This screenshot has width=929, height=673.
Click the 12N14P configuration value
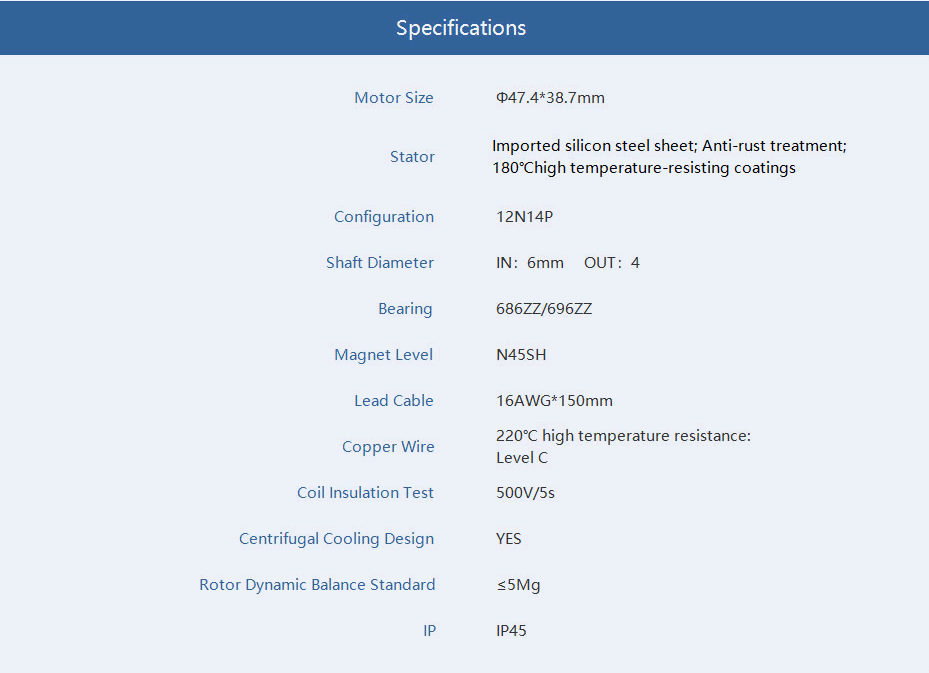click(x=524, y=217)
